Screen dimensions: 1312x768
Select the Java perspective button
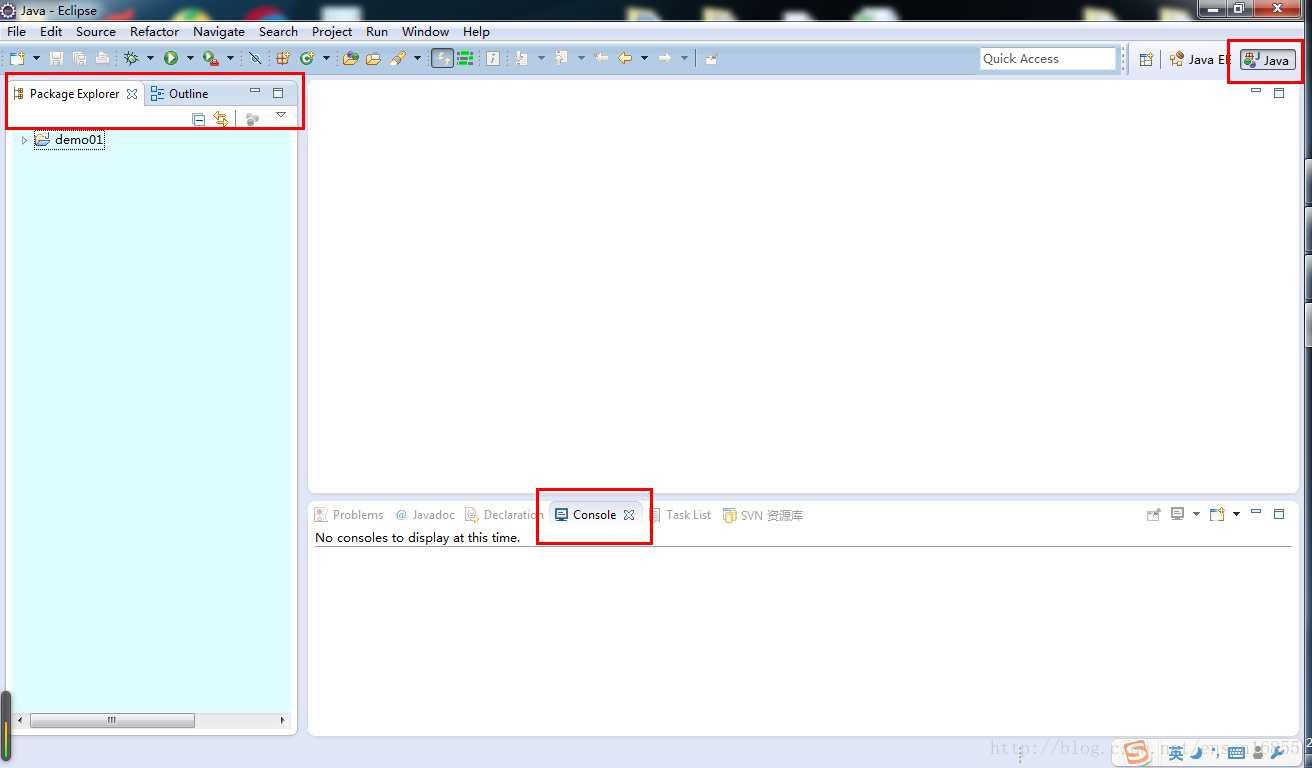tap(1268, 60)
